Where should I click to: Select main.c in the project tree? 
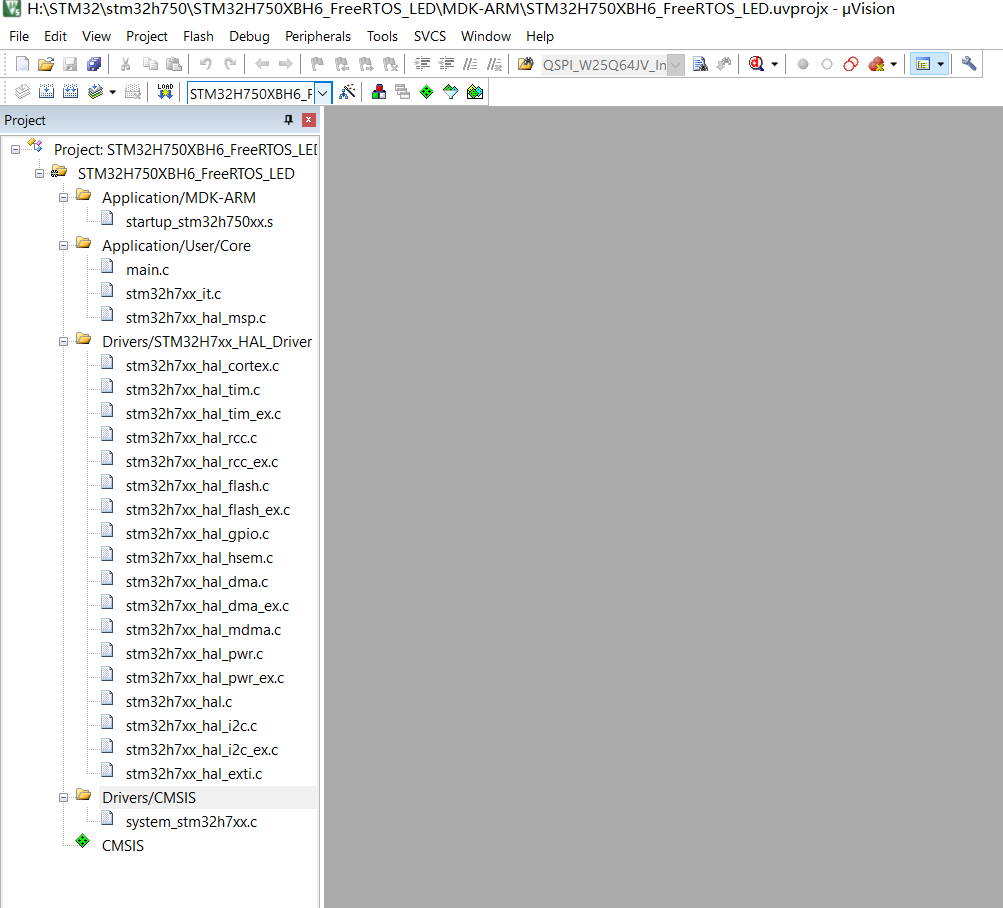147,270
